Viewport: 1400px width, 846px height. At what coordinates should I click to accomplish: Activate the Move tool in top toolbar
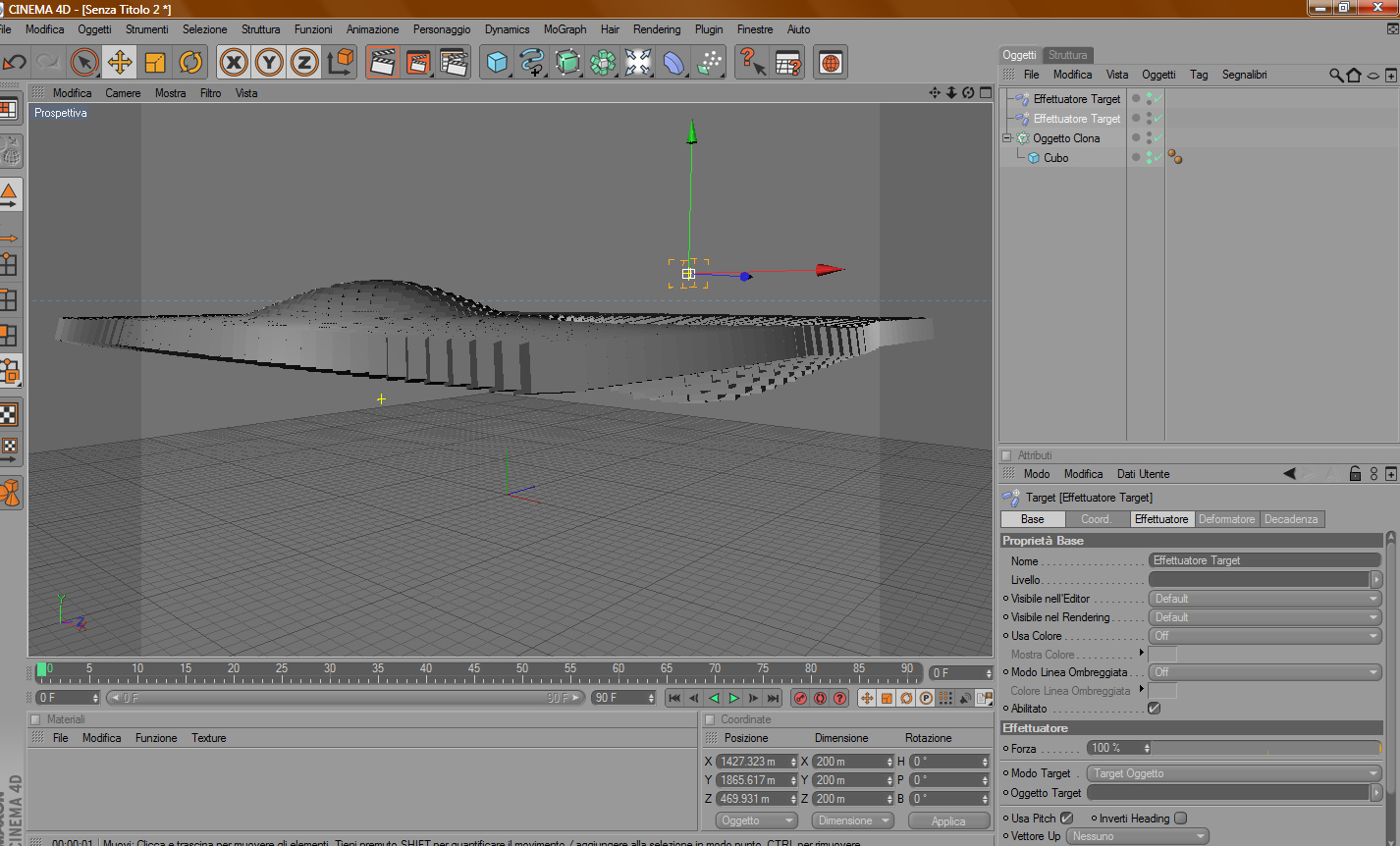pyautogui.click(x=120, y=63)
